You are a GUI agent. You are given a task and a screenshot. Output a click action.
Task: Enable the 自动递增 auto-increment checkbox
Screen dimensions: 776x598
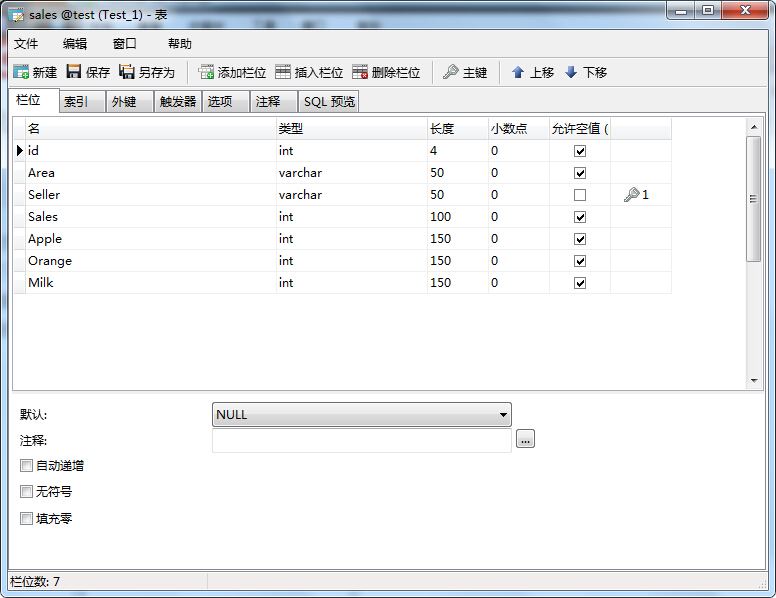(26, 465)
